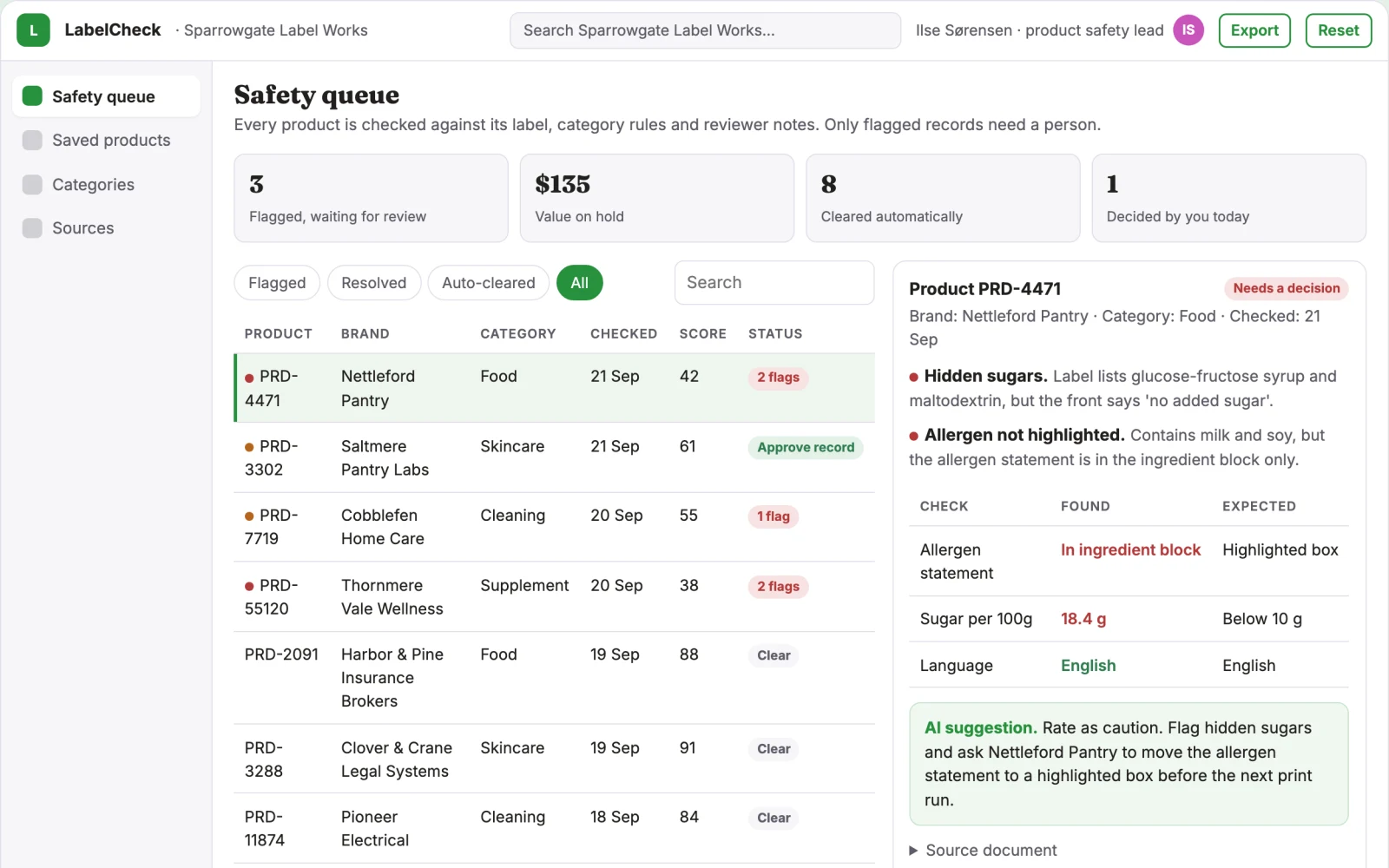
Task: Open the Safety queue menu item
Action: (x=106, y=95)
